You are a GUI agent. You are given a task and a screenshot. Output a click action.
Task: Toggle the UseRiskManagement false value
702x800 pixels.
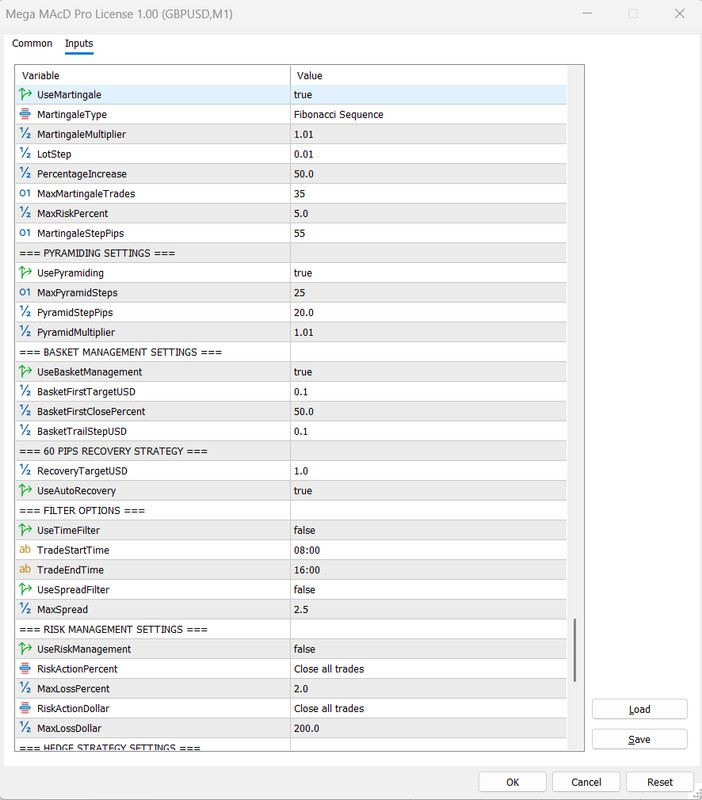coord(428,649)
